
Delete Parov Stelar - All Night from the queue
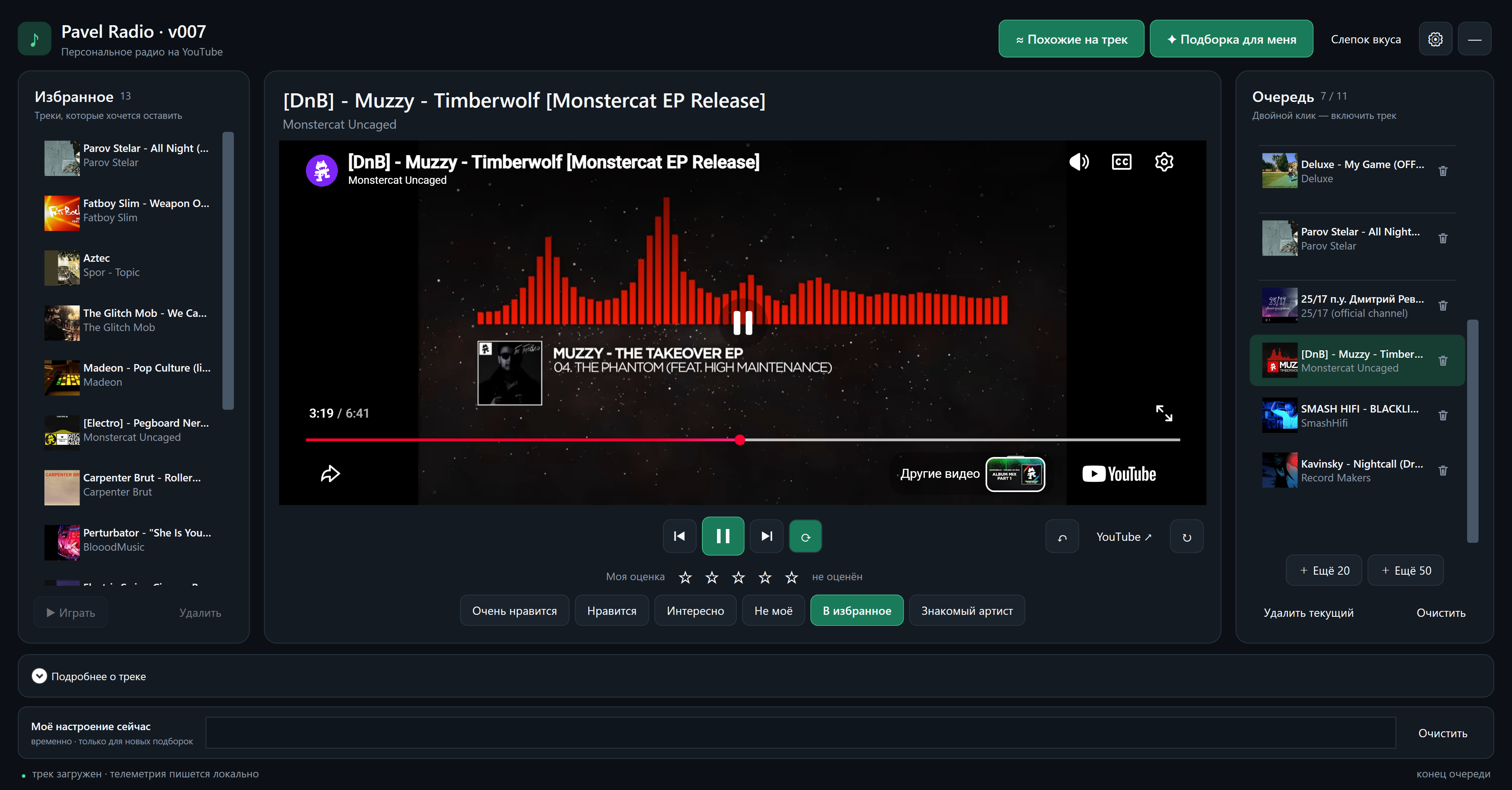(1443, 238)
